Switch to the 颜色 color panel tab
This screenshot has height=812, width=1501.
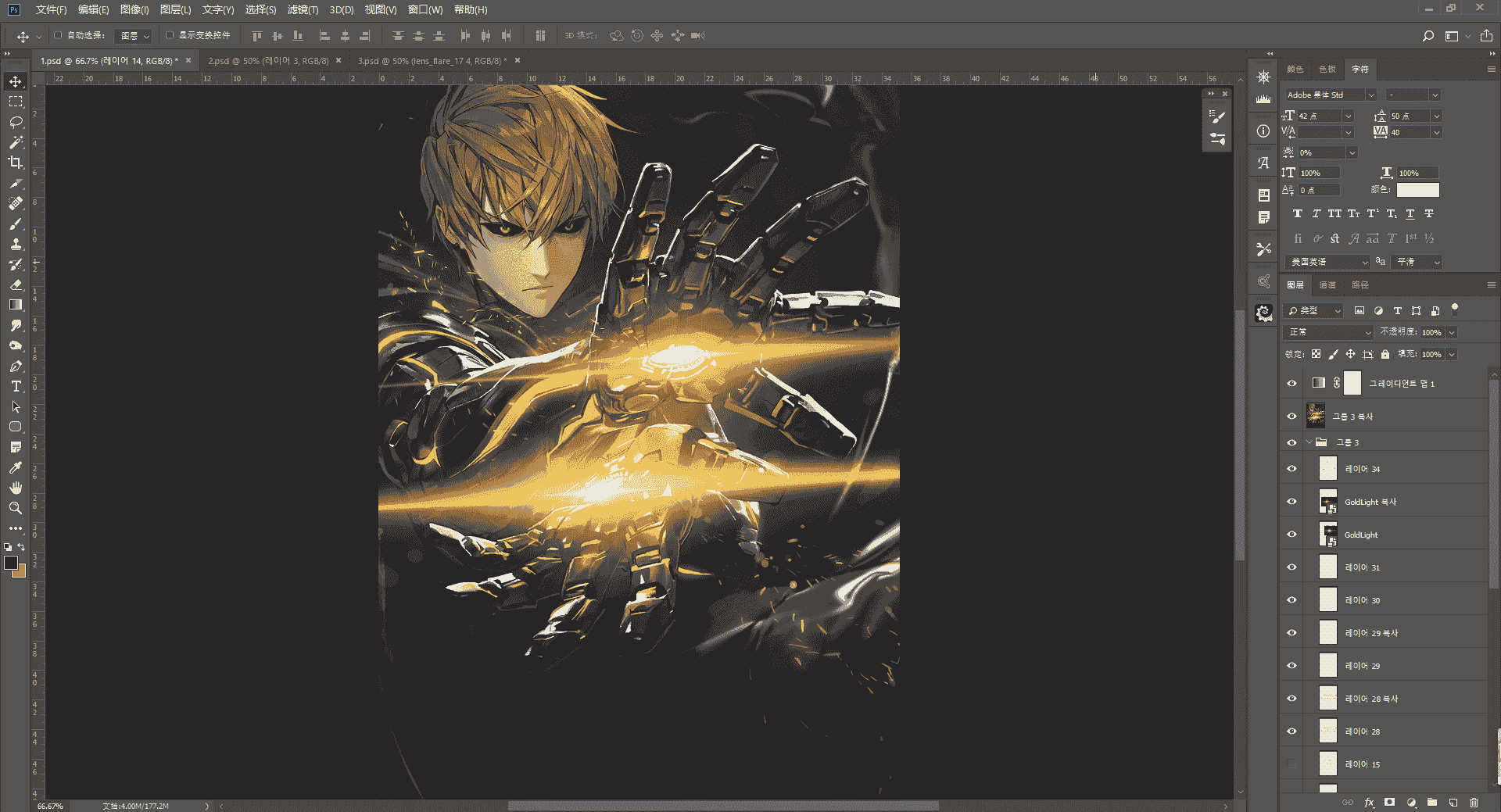(1295, 70)
